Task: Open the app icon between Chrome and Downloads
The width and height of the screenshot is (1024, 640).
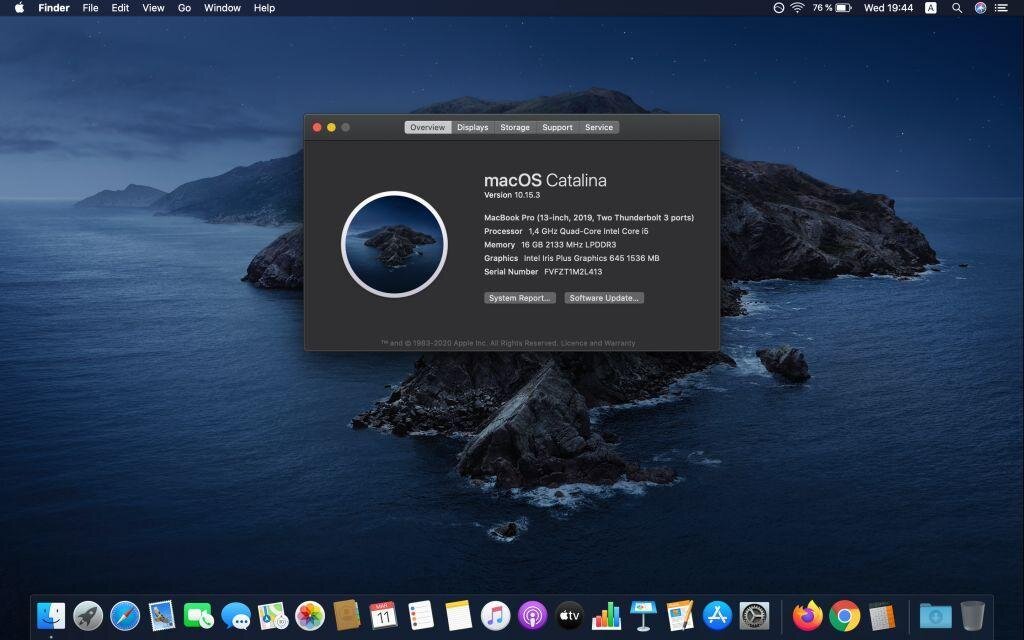Action: coord(882,616)
